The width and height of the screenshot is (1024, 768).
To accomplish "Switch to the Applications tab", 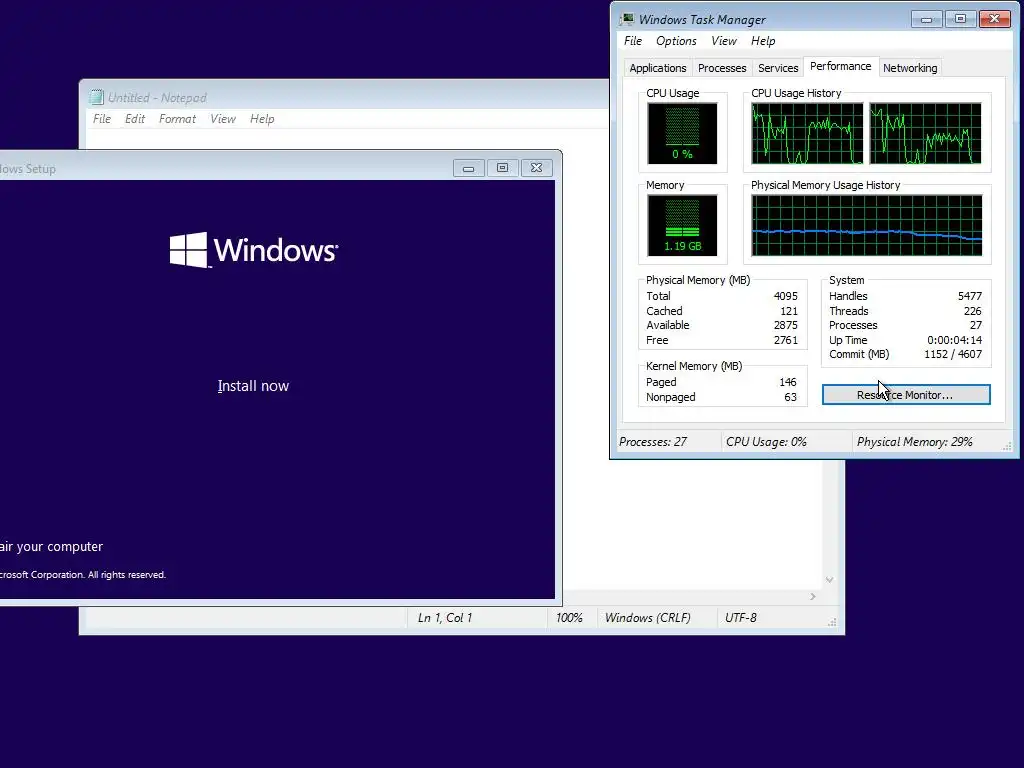I will pyautogui.click(x=658, y=68).
